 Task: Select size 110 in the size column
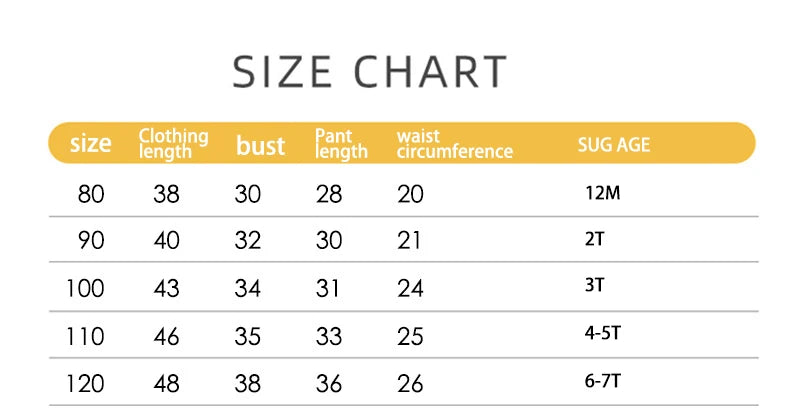85,336
